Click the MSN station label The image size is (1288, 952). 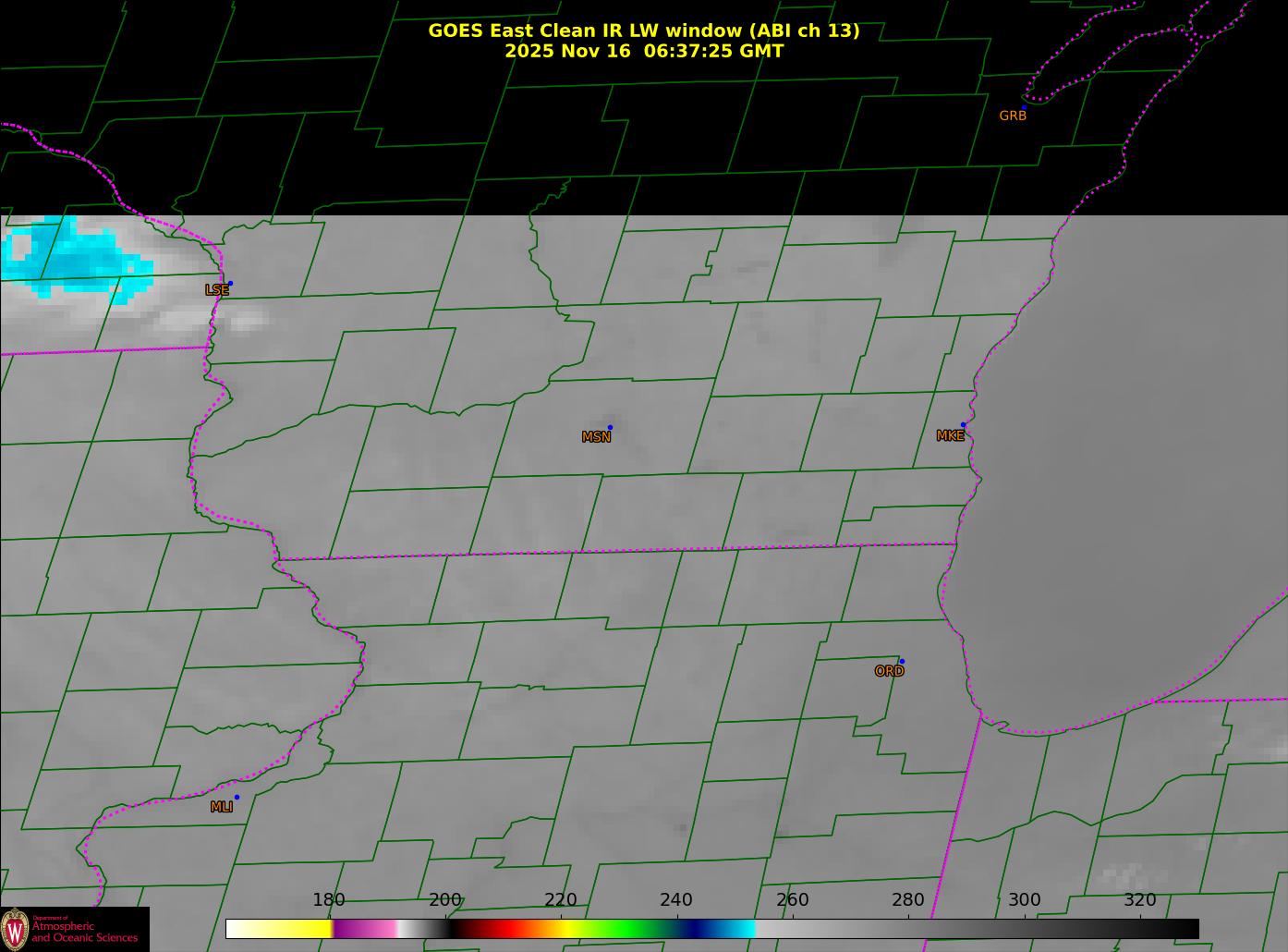[x=596, y=437]
